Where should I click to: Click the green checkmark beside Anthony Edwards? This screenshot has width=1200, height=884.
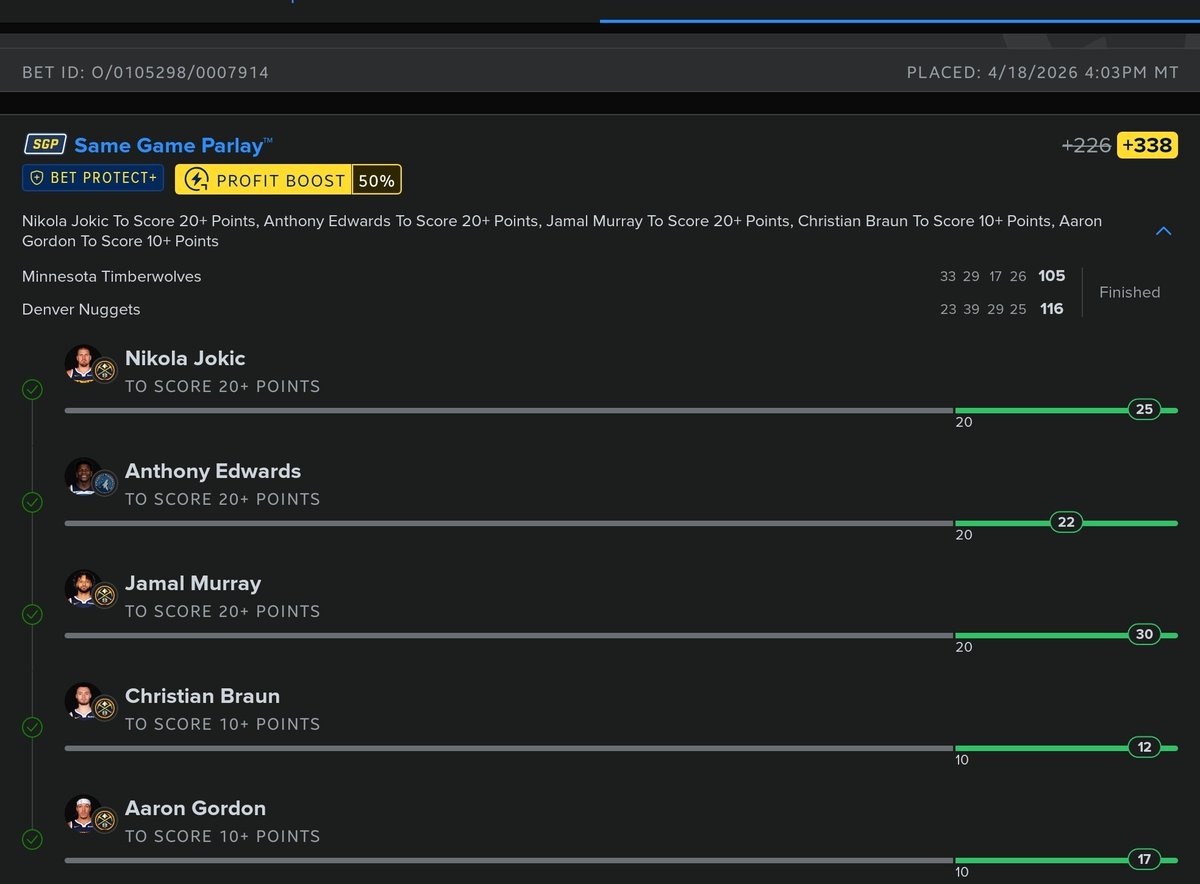(32, 502)
